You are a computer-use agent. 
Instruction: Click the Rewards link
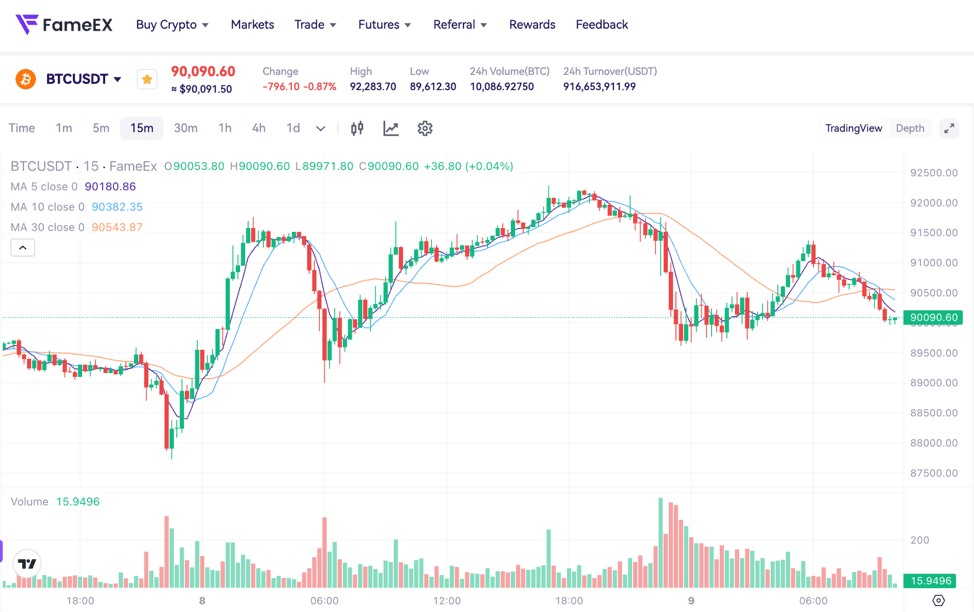[x=532, y=24]
